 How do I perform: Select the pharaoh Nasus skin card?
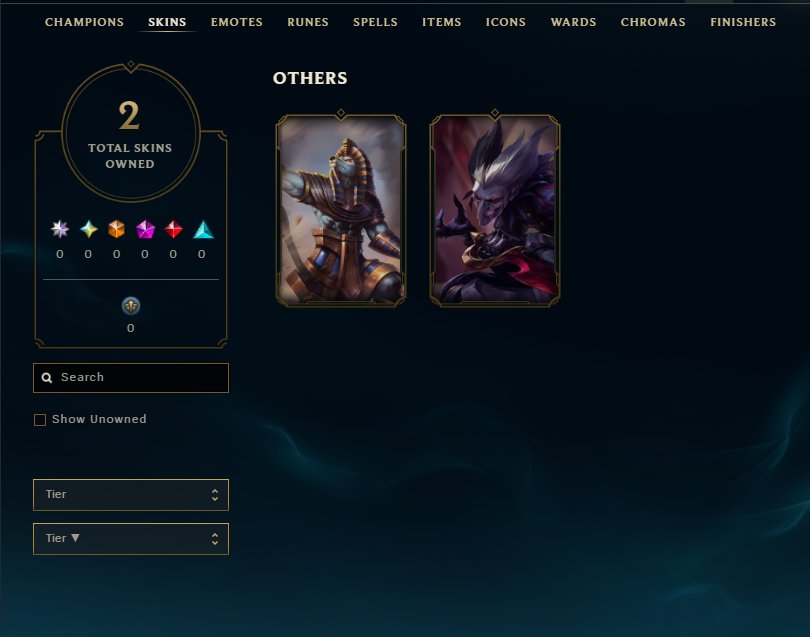point(341,209)
